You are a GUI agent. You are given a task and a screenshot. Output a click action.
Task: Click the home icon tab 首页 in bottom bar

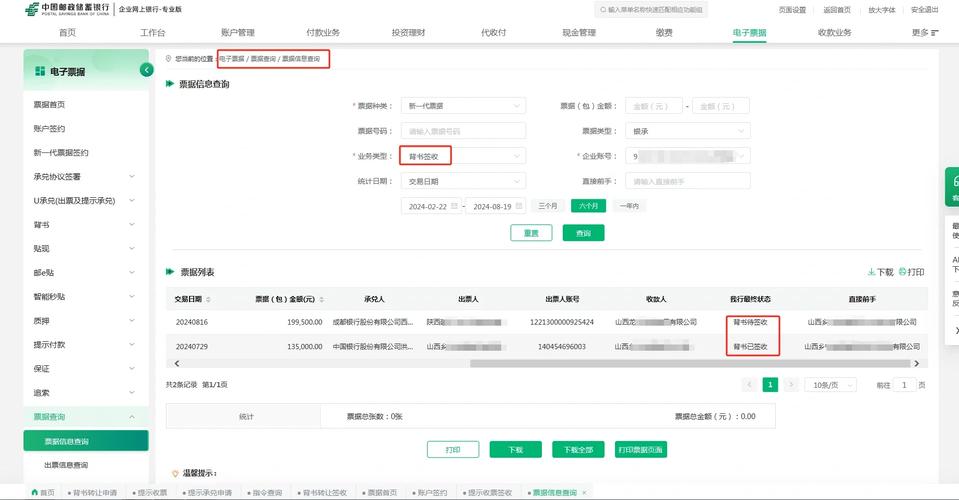click(43, 492)
